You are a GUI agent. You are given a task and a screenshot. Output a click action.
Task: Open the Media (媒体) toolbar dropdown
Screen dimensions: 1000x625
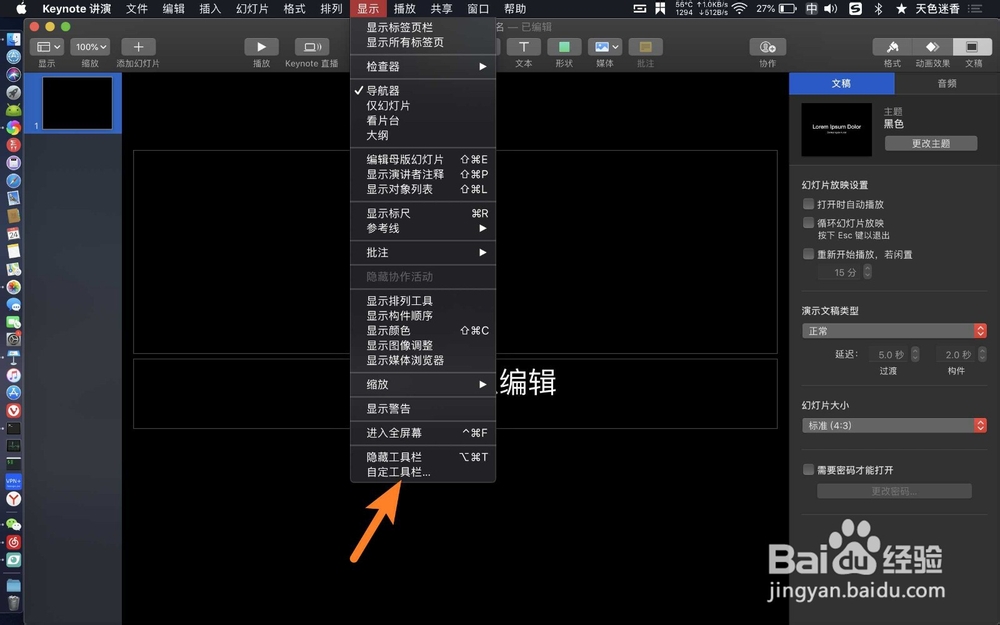click(x=605, y=47)
